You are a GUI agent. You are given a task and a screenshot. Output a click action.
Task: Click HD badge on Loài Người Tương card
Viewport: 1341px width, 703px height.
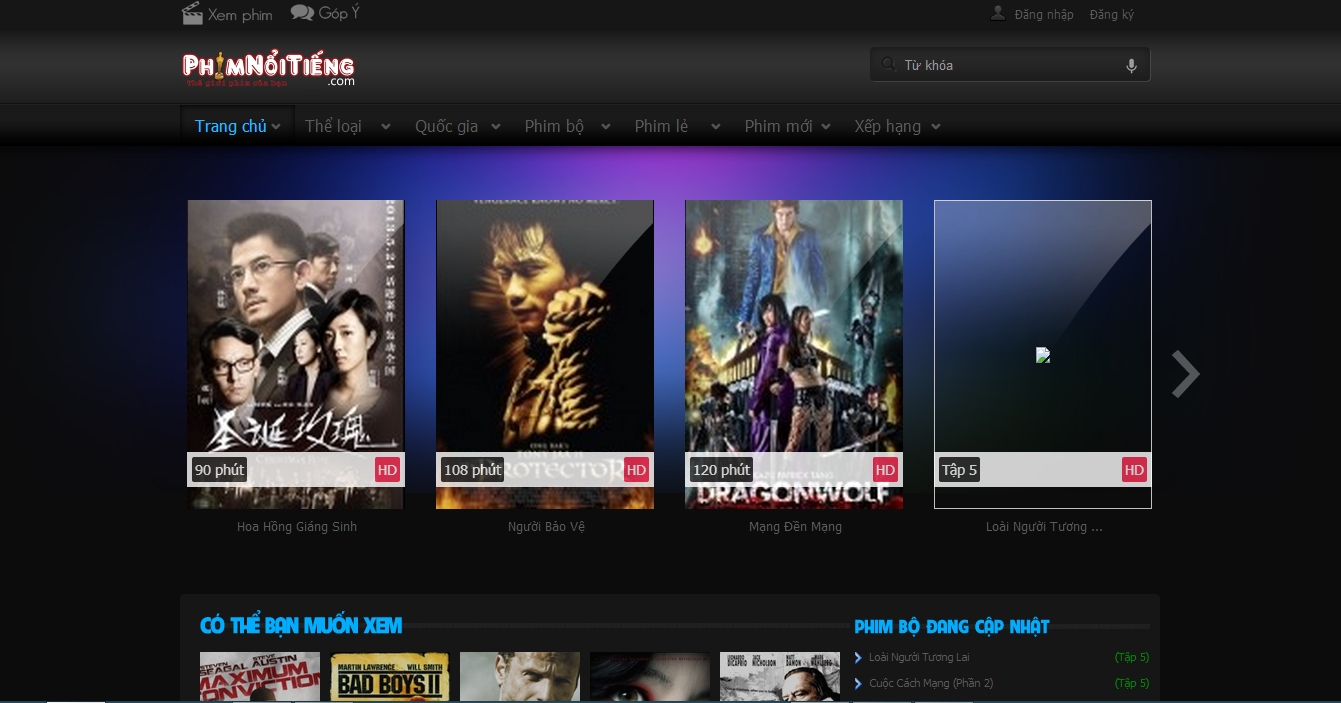pyautogui.click(x=1134, y=470)
